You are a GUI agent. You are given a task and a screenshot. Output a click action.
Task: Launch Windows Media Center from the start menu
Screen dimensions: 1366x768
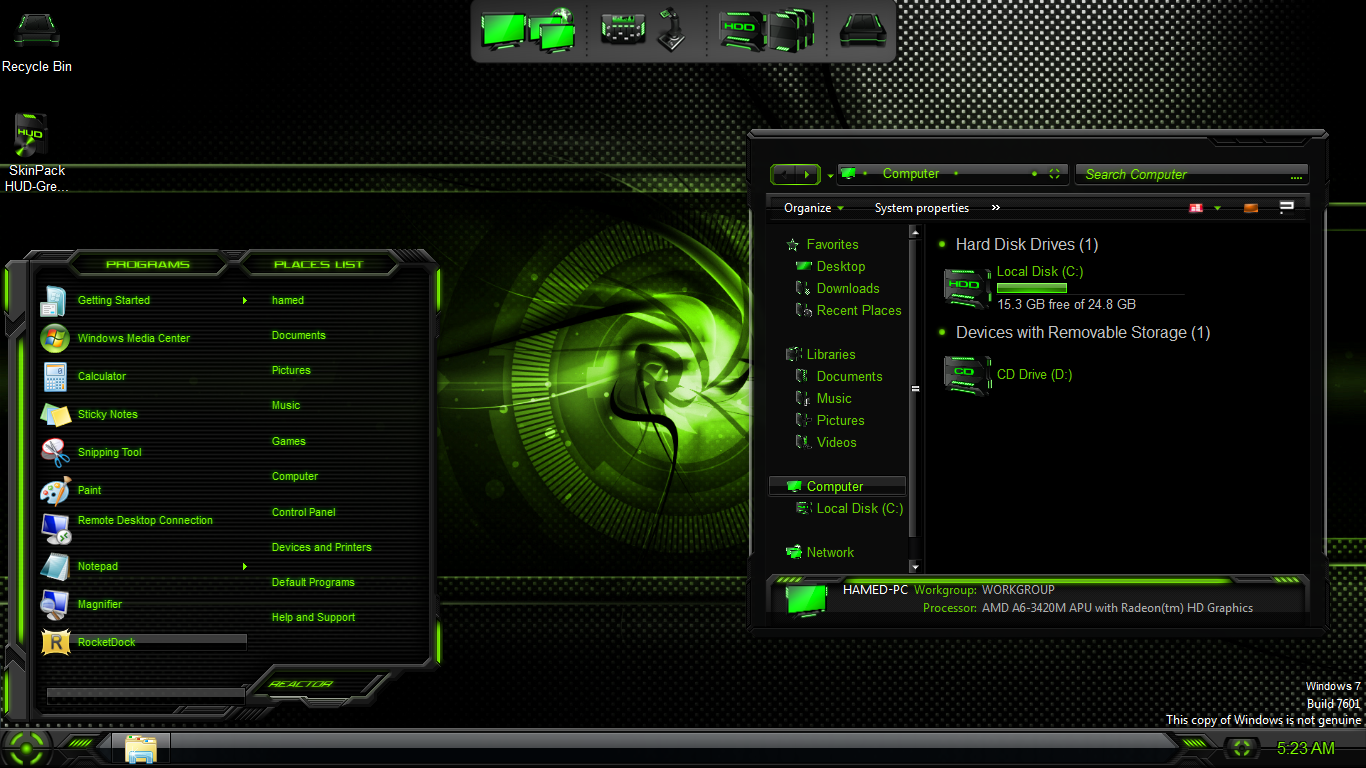tap(133, 338)
